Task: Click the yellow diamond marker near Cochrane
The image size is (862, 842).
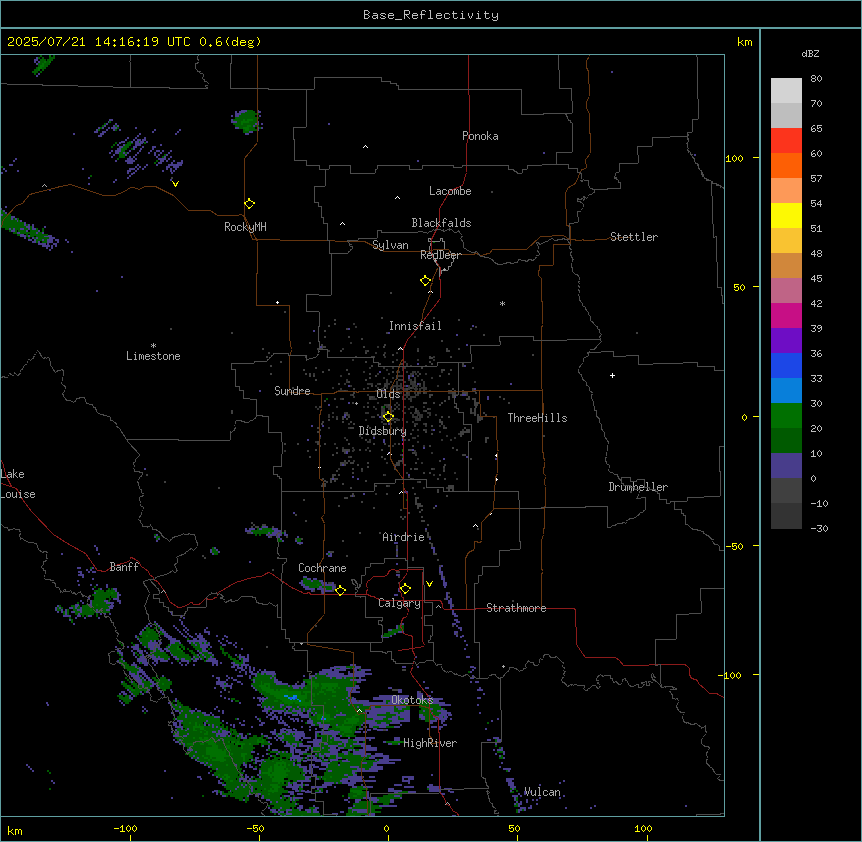Action: click(x=340, y=590)
